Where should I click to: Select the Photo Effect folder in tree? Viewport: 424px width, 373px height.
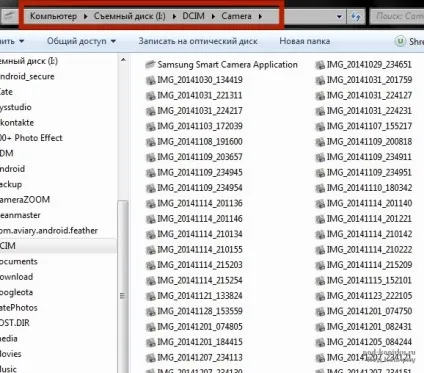click(x=31, y=138)
